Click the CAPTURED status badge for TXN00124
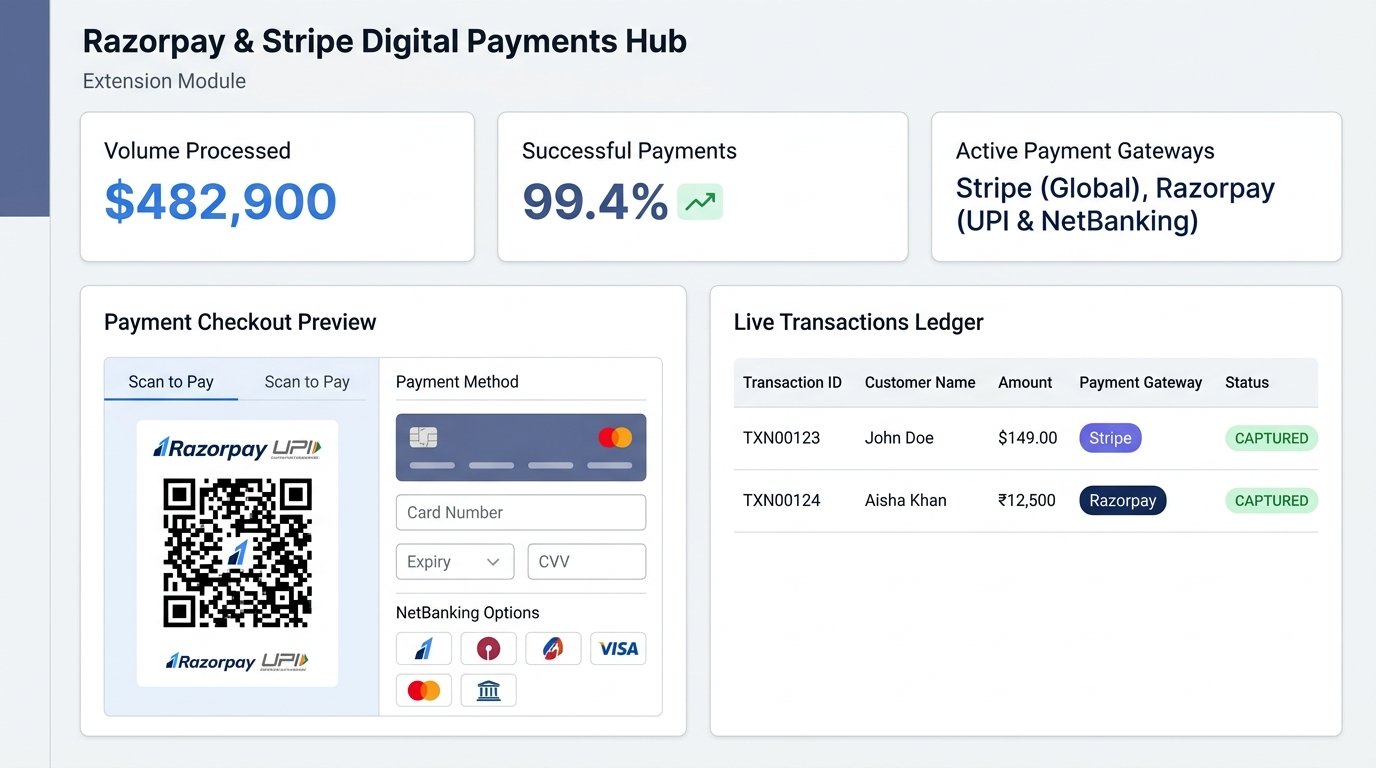 click(1272, 501)
